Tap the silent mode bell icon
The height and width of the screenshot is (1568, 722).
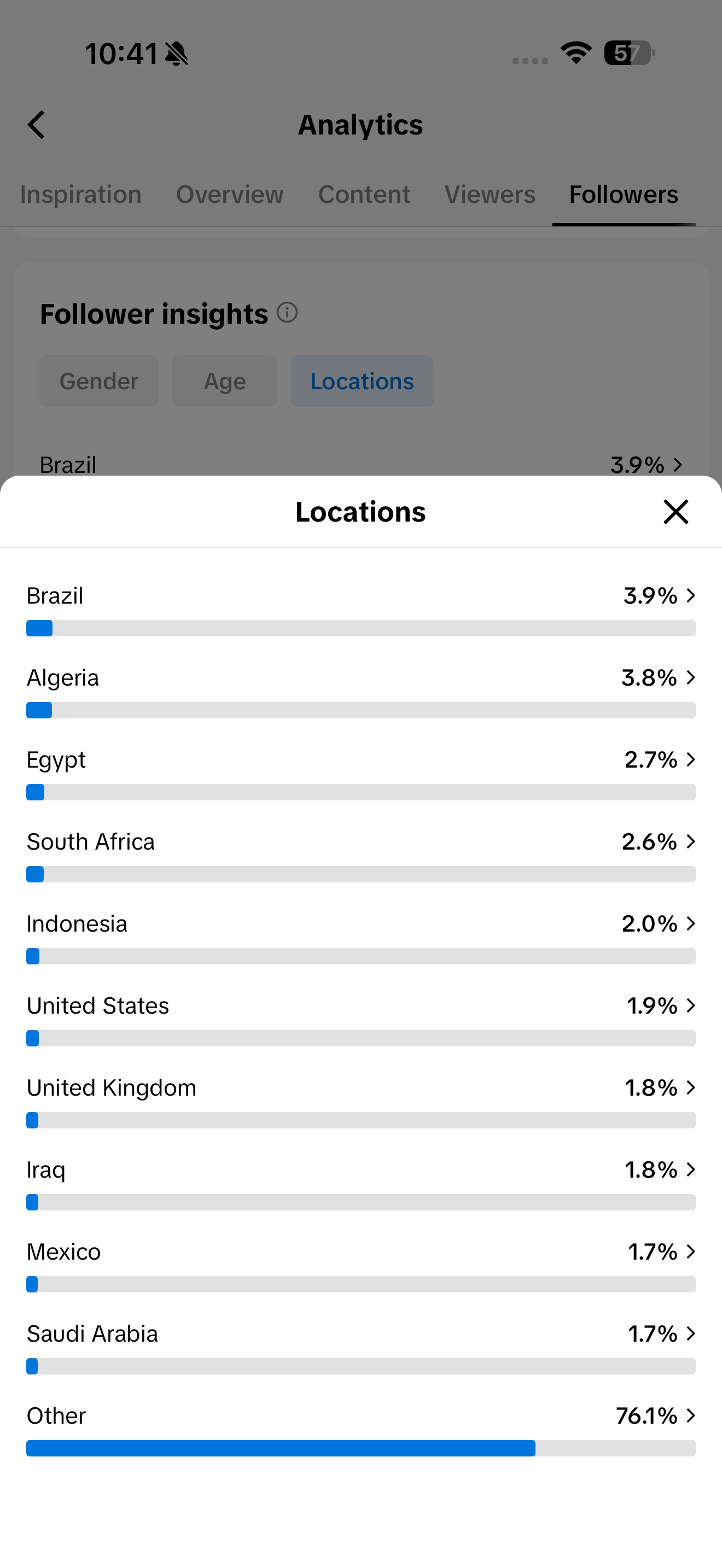point(177,54)
